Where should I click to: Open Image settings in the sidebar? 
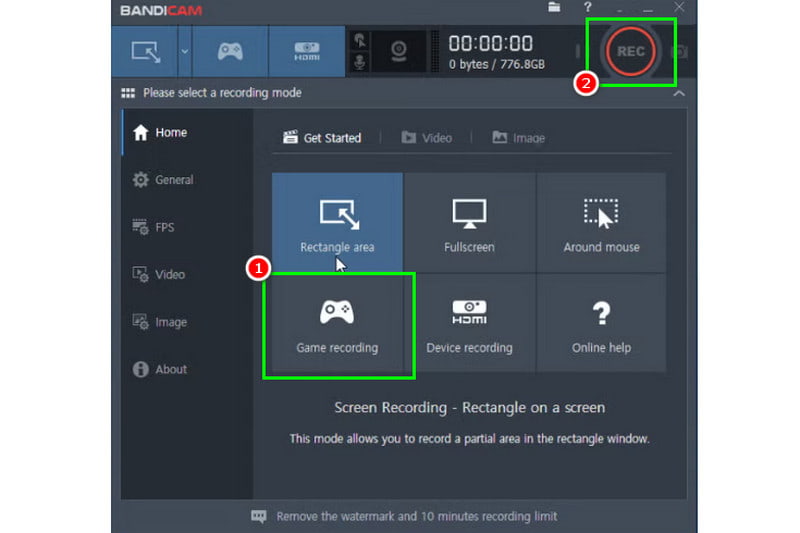(x=186, y=322)
